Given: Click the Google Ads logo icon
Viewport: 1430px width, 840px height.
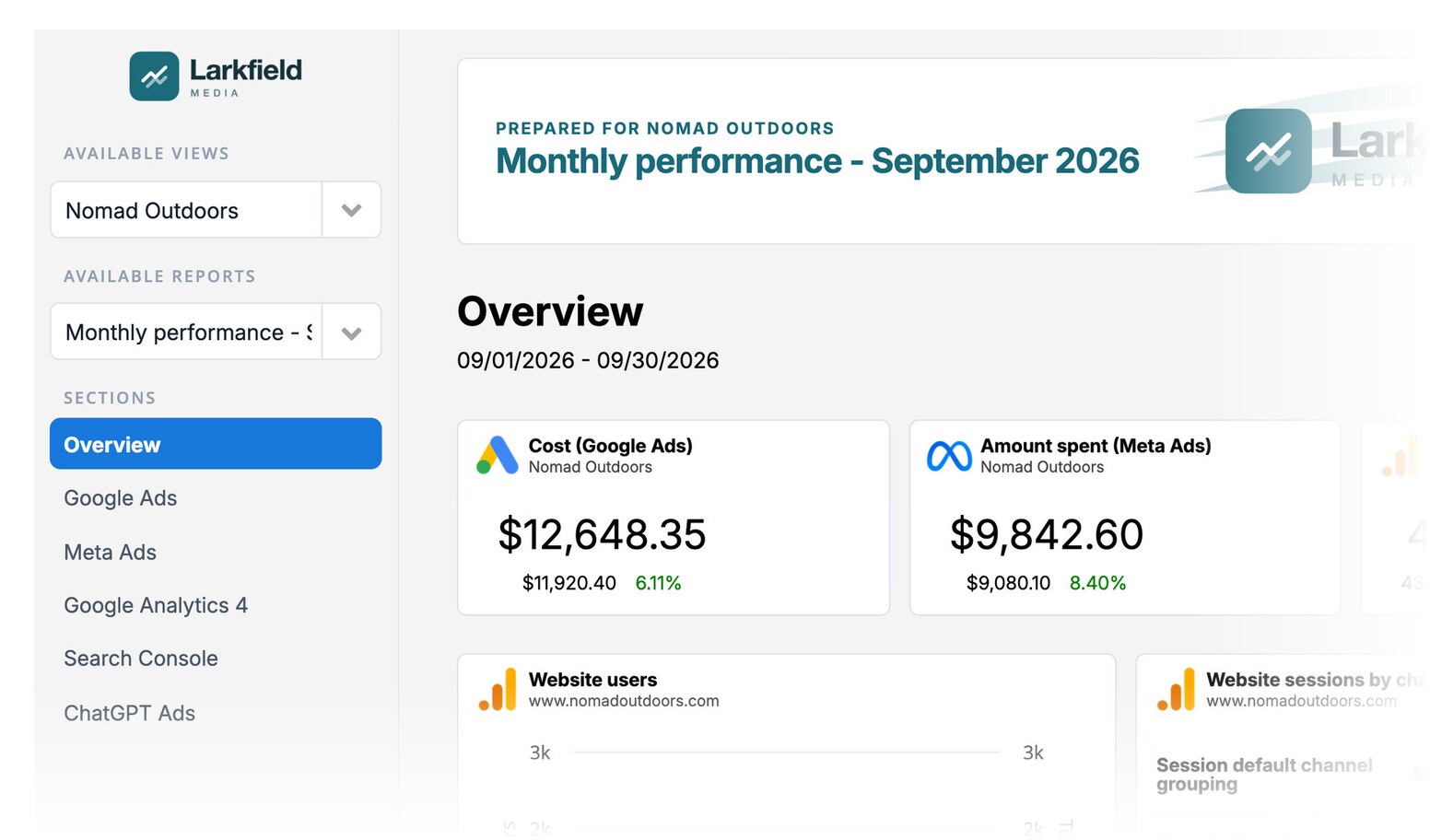Looking at the screenshot, I should pyautogui.click(x=497, y=455).
